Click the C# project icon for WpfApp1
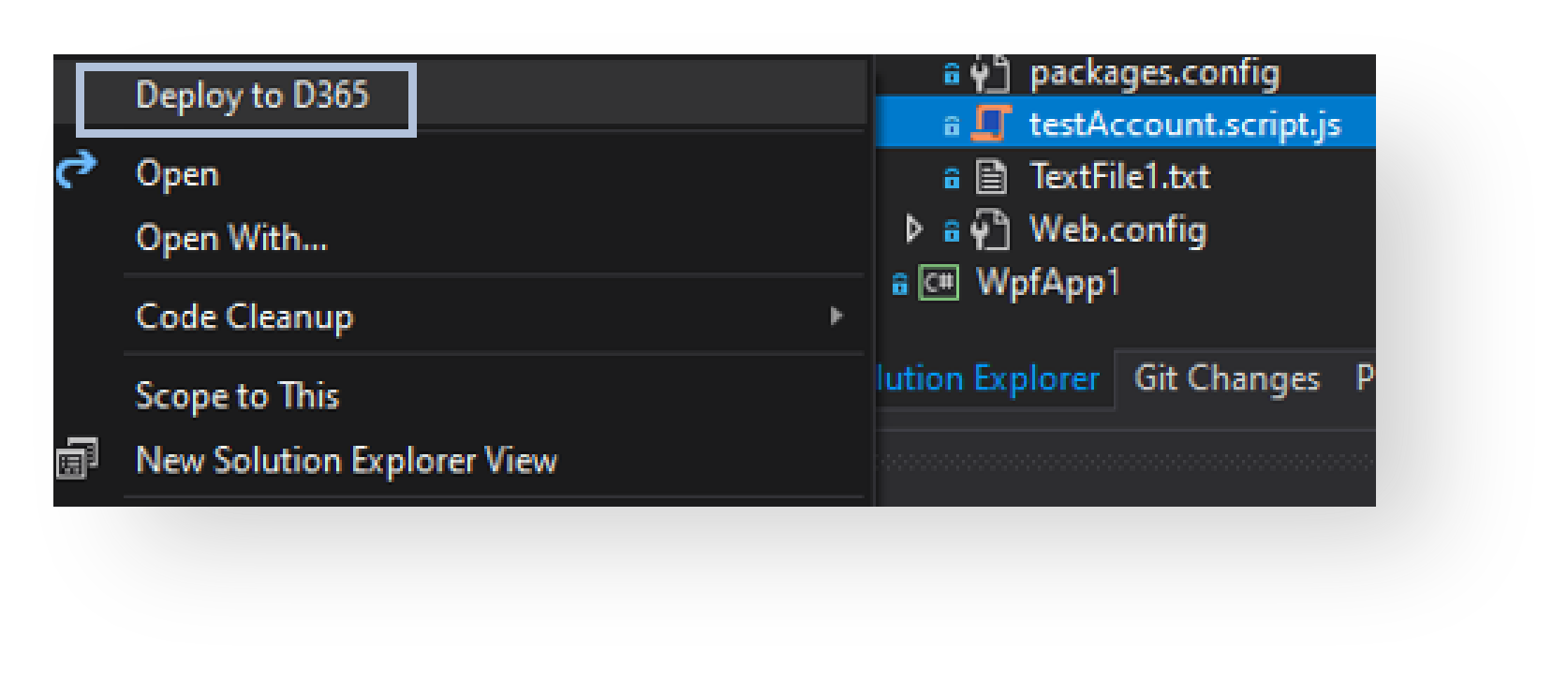The width and height of the screenshot is (1568, 679). [x=939, y=282]
